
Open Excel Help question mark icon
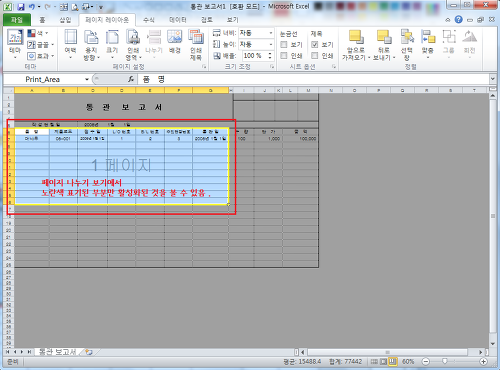pos(459,20)
